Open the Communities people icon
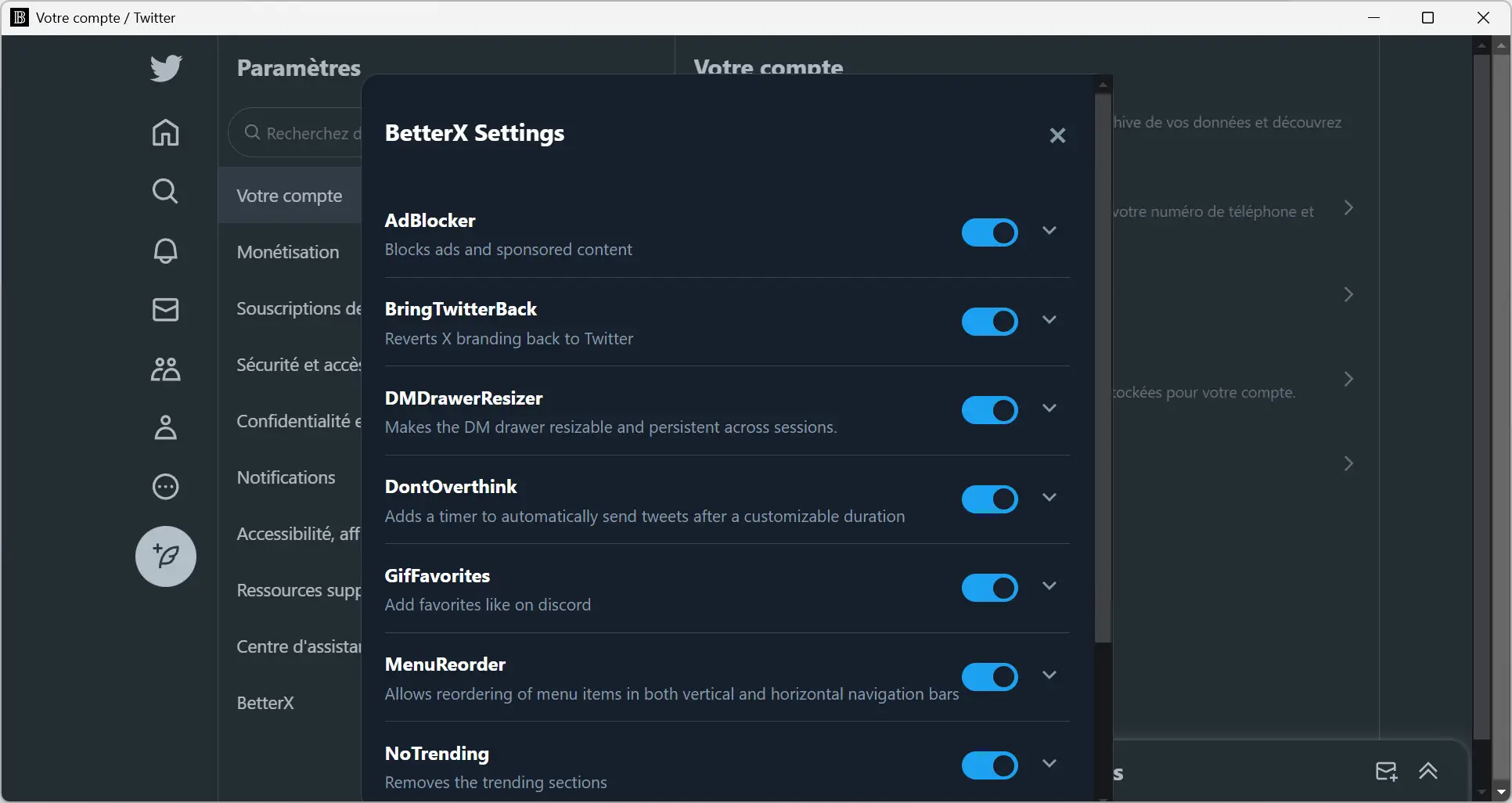 (165, 369)
